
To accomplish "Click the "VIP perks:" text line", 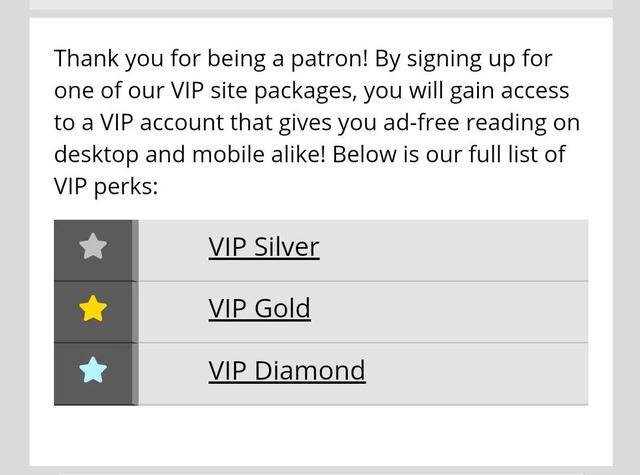I will (106, 186).
